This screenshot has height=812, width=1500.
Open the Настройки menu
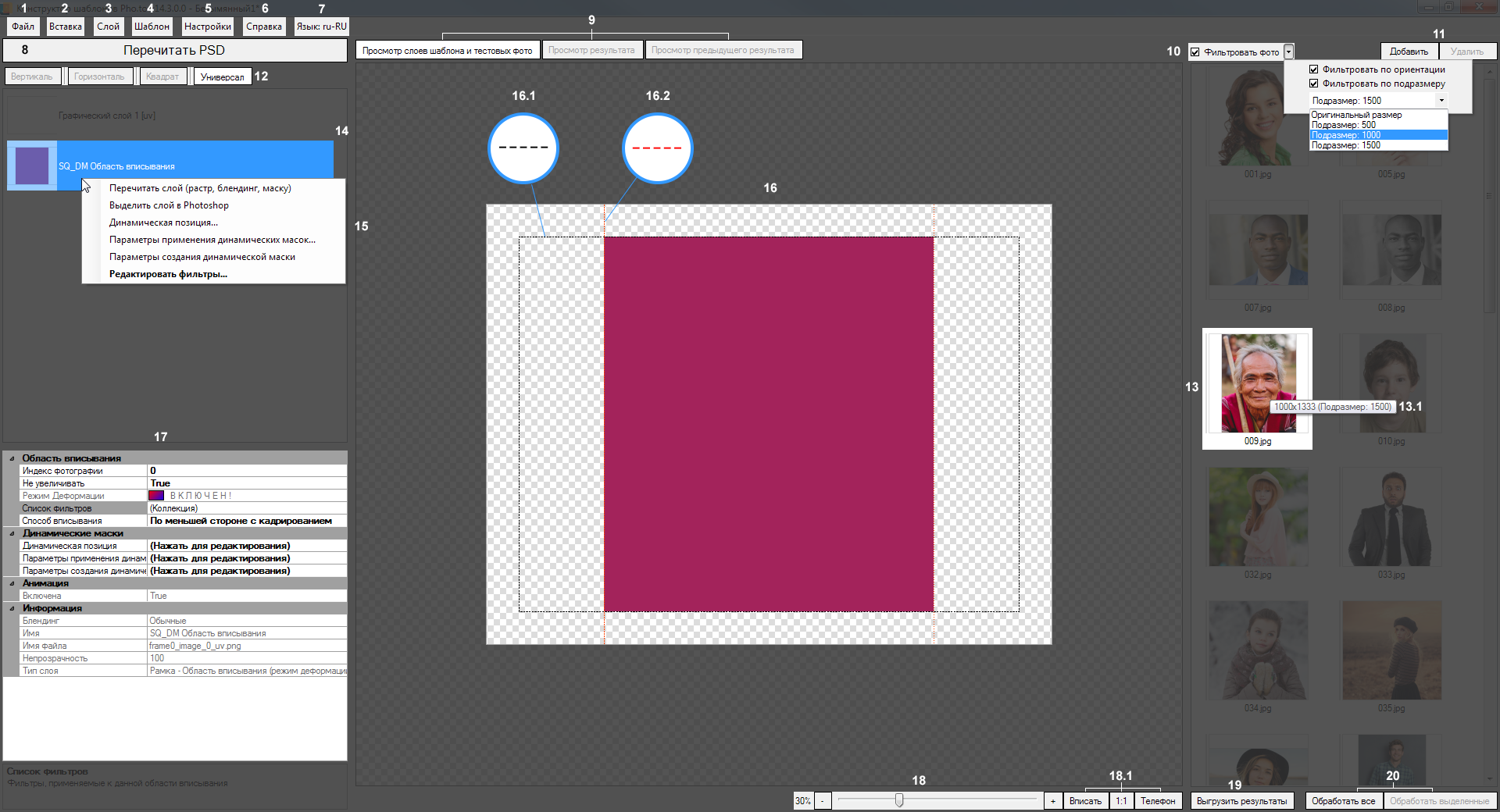[x=208, y=27]
